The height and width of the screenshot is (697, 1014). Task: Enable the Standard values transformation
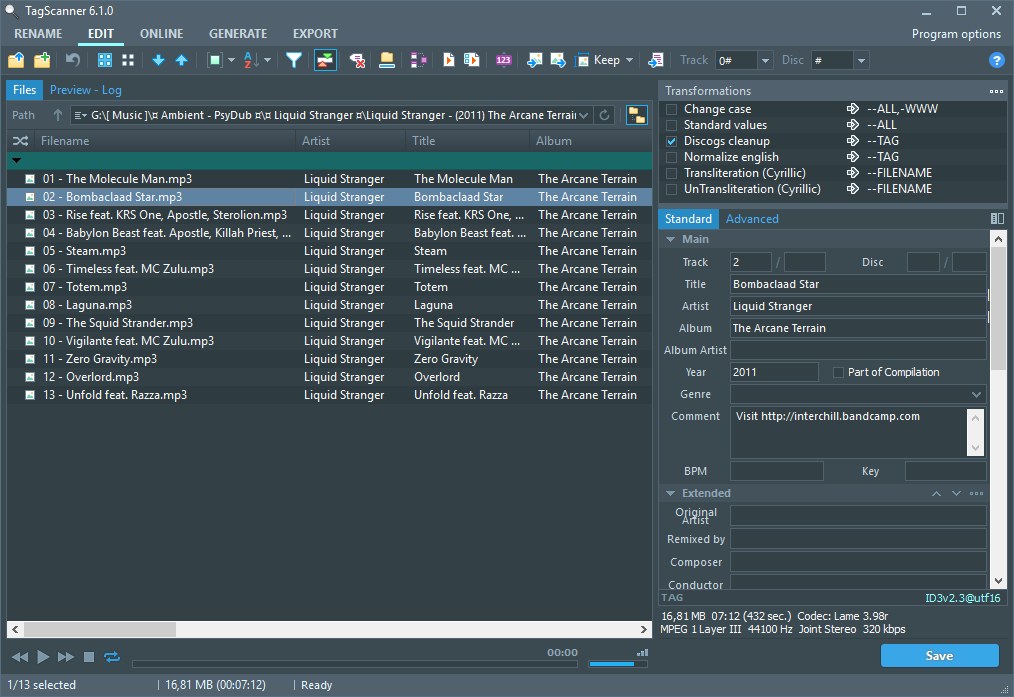(x=672, y=125)
